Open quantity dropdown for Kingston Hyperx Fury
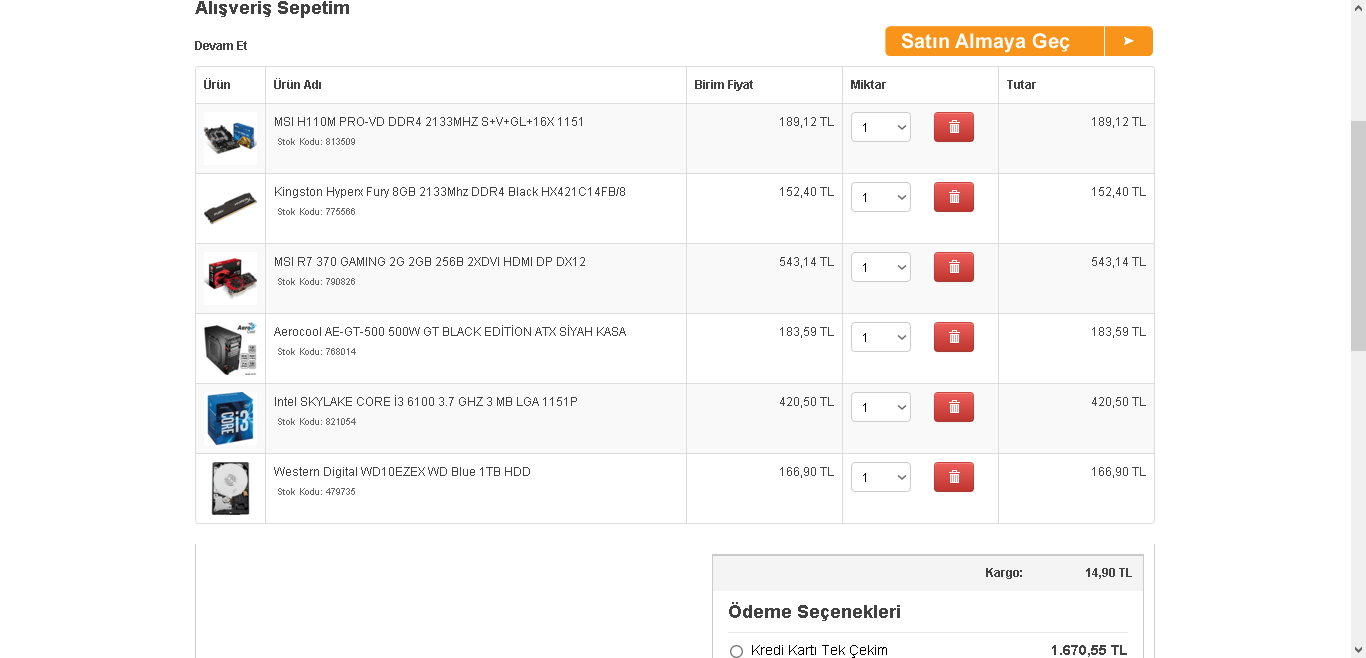The height and width of the screenshot is (658, 1366). [x=881, y=197]
